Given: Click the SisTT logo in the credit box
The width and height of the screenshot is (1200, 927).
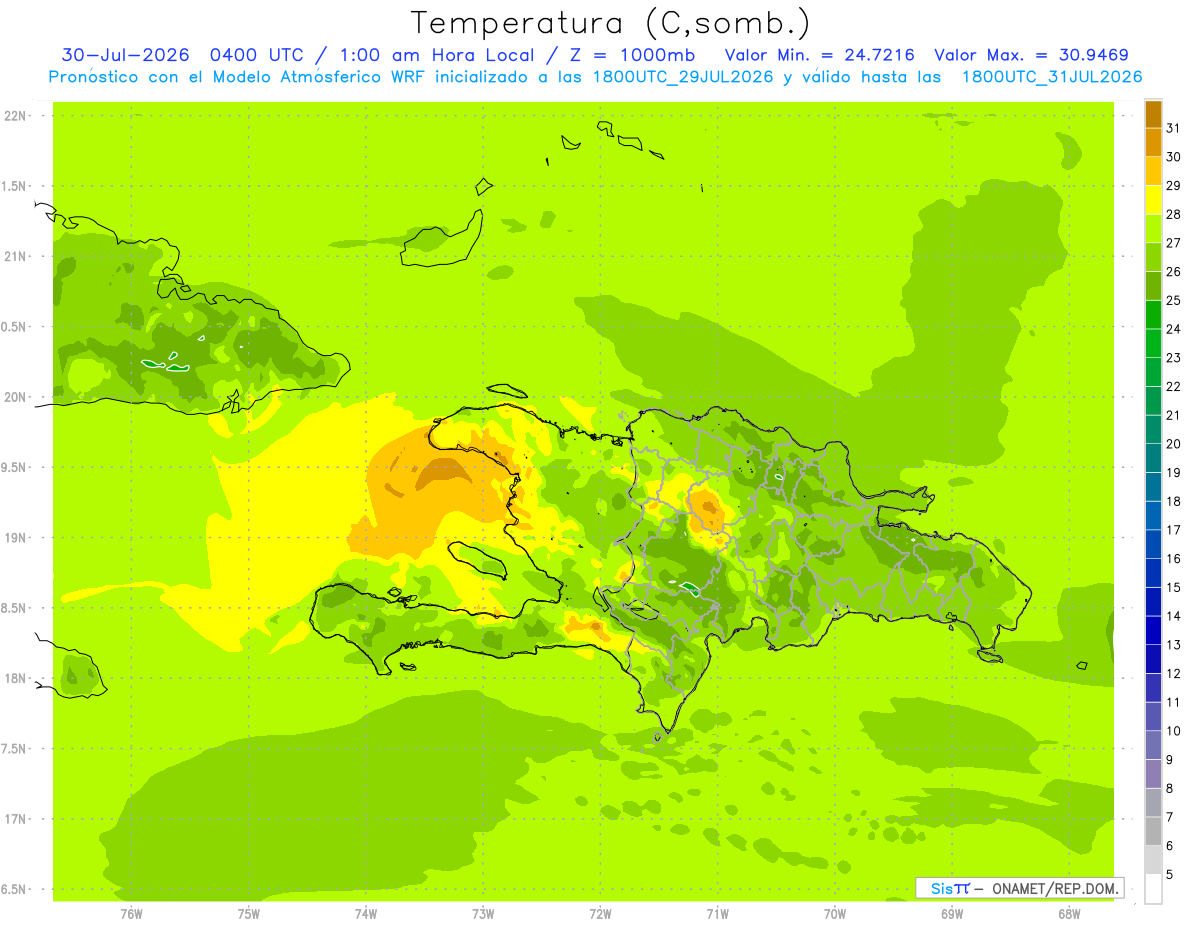Looking at the screenshot, I should (x=950, y=888).
